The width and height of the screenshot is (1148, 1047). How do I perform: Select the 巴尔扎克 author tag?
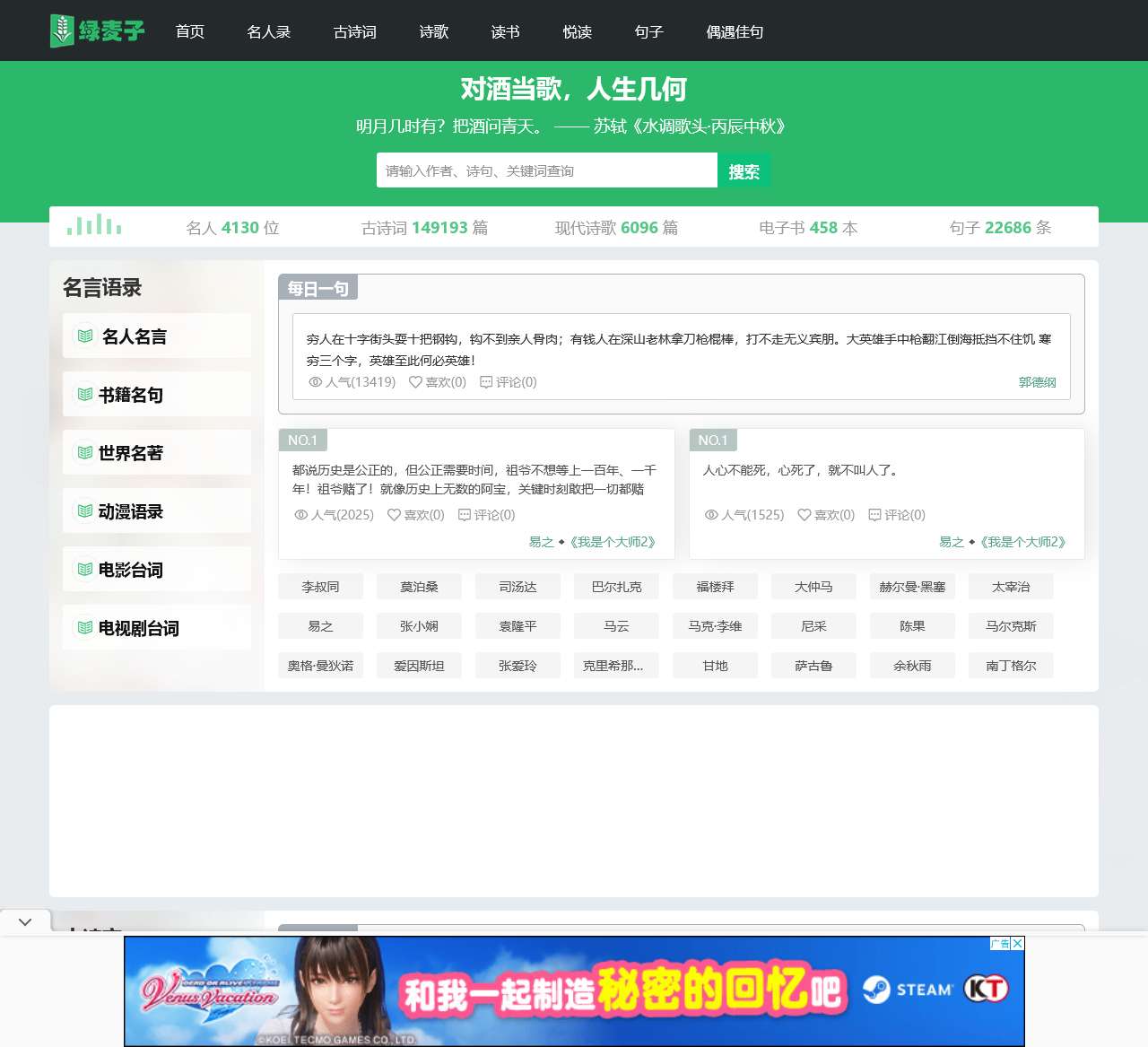616,587
